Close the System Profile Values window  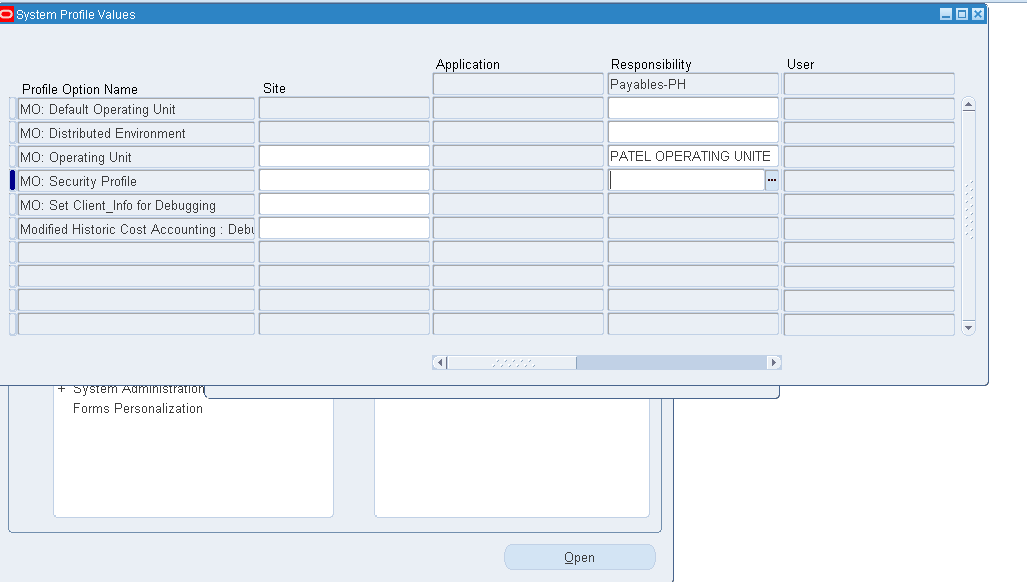click(x=978, y=14)
